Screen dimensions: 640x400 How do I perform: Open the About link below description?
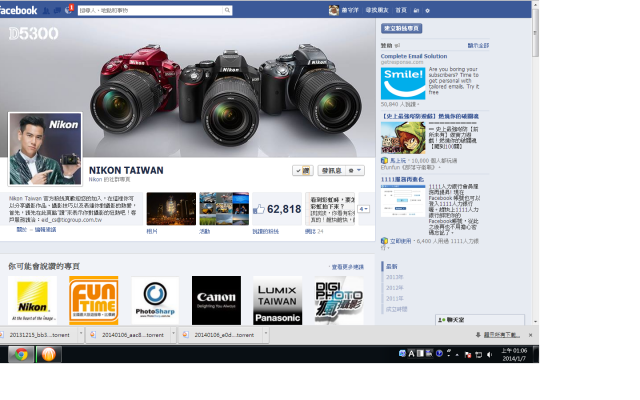[21, 230]
